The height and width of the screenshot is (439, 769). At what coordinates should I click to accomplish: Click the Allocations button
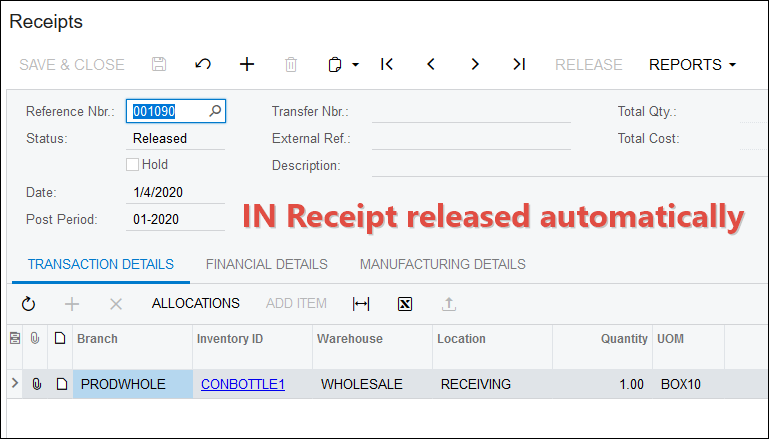pos(195,303)
